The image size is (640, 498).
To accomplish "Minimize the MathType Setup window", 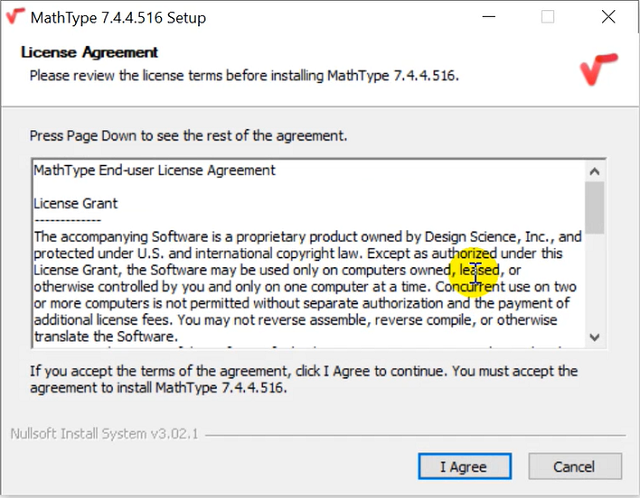I will [x=489, y=17].
